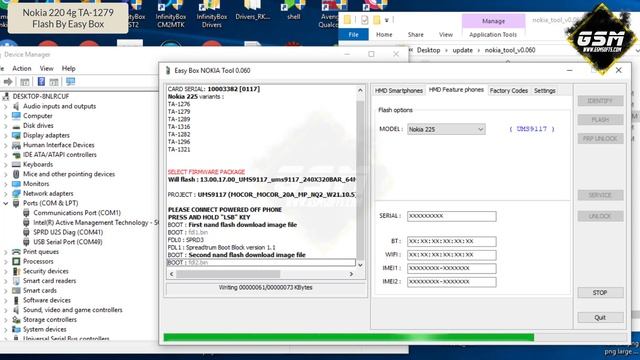The width and height of the screenshot is (640, 360).
Task: Click the Quit button
Action: click(600, 318)
